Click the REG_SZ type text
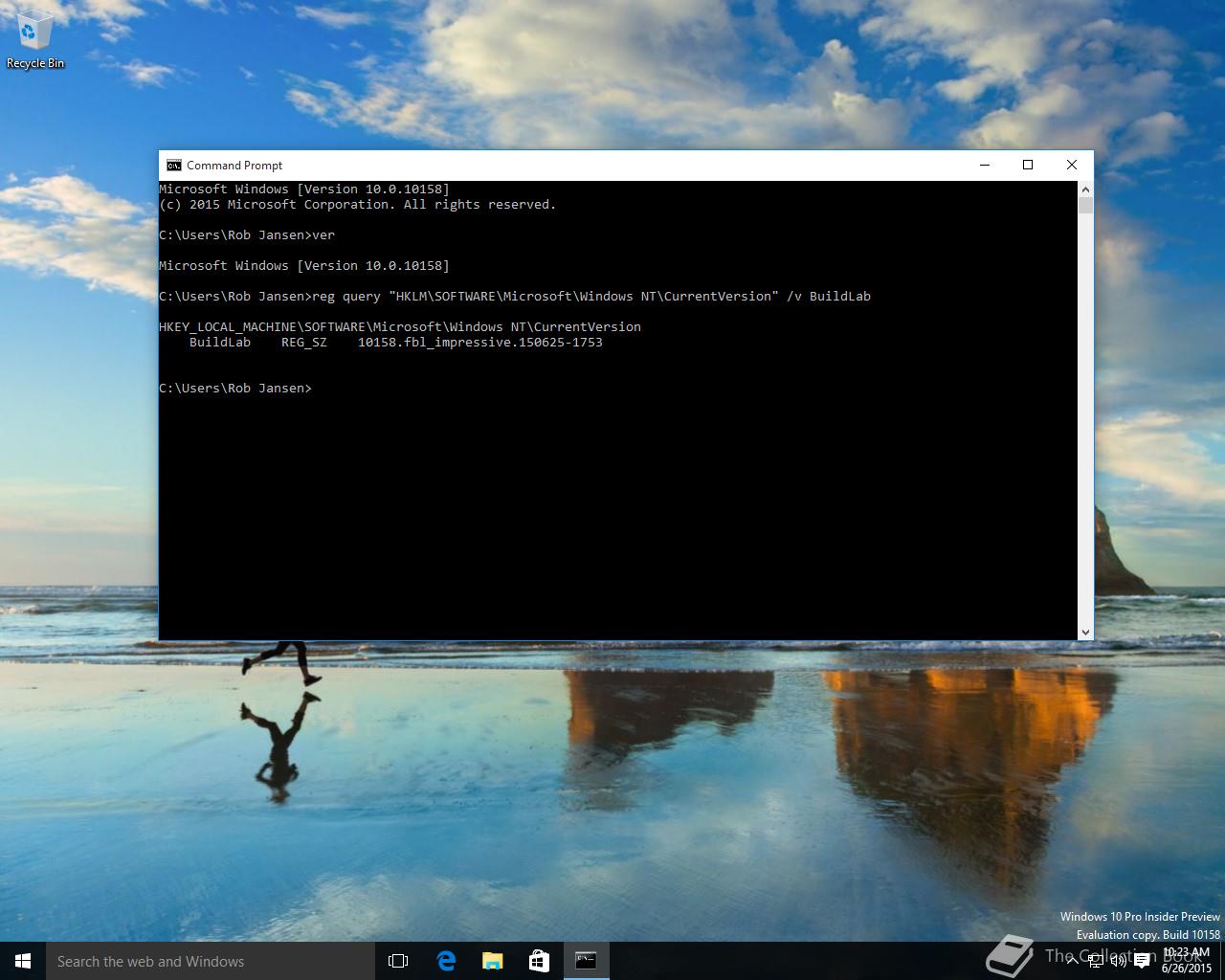This screenshot has height=980, width=1225. [x=304, y=342]
